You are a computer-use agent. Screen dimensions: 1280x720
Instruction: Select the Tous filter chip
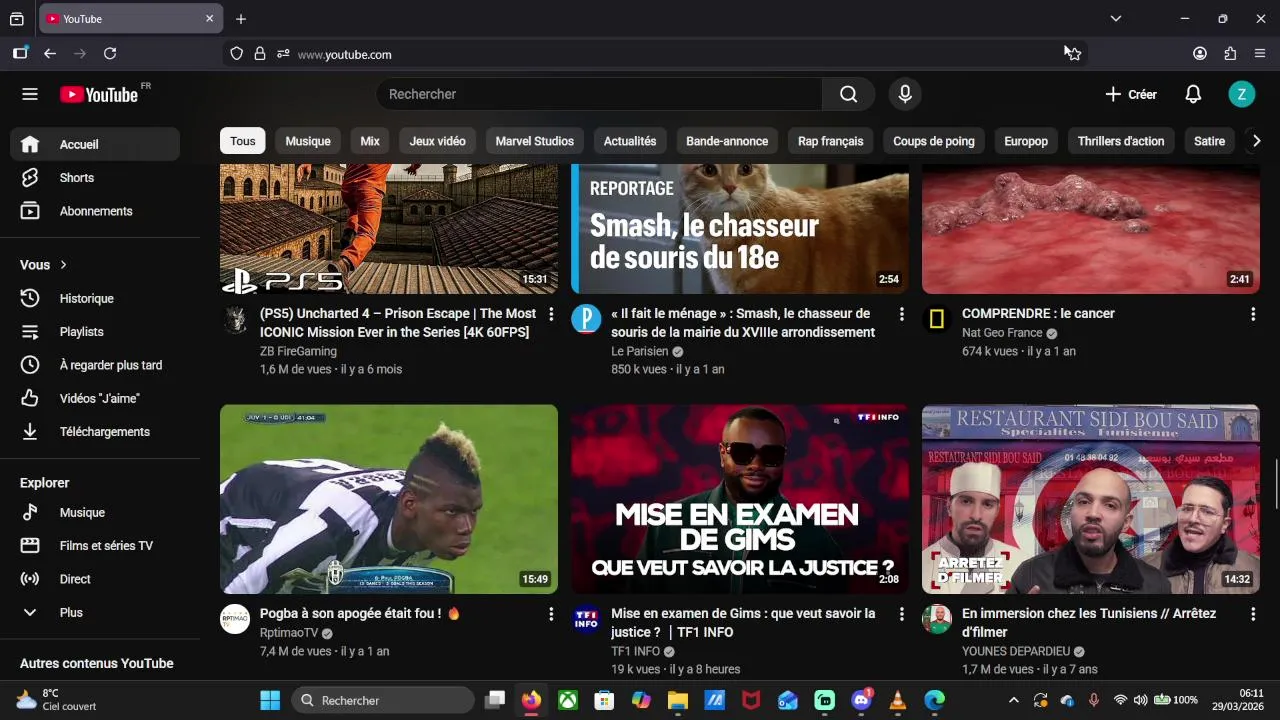pos(243,141)
